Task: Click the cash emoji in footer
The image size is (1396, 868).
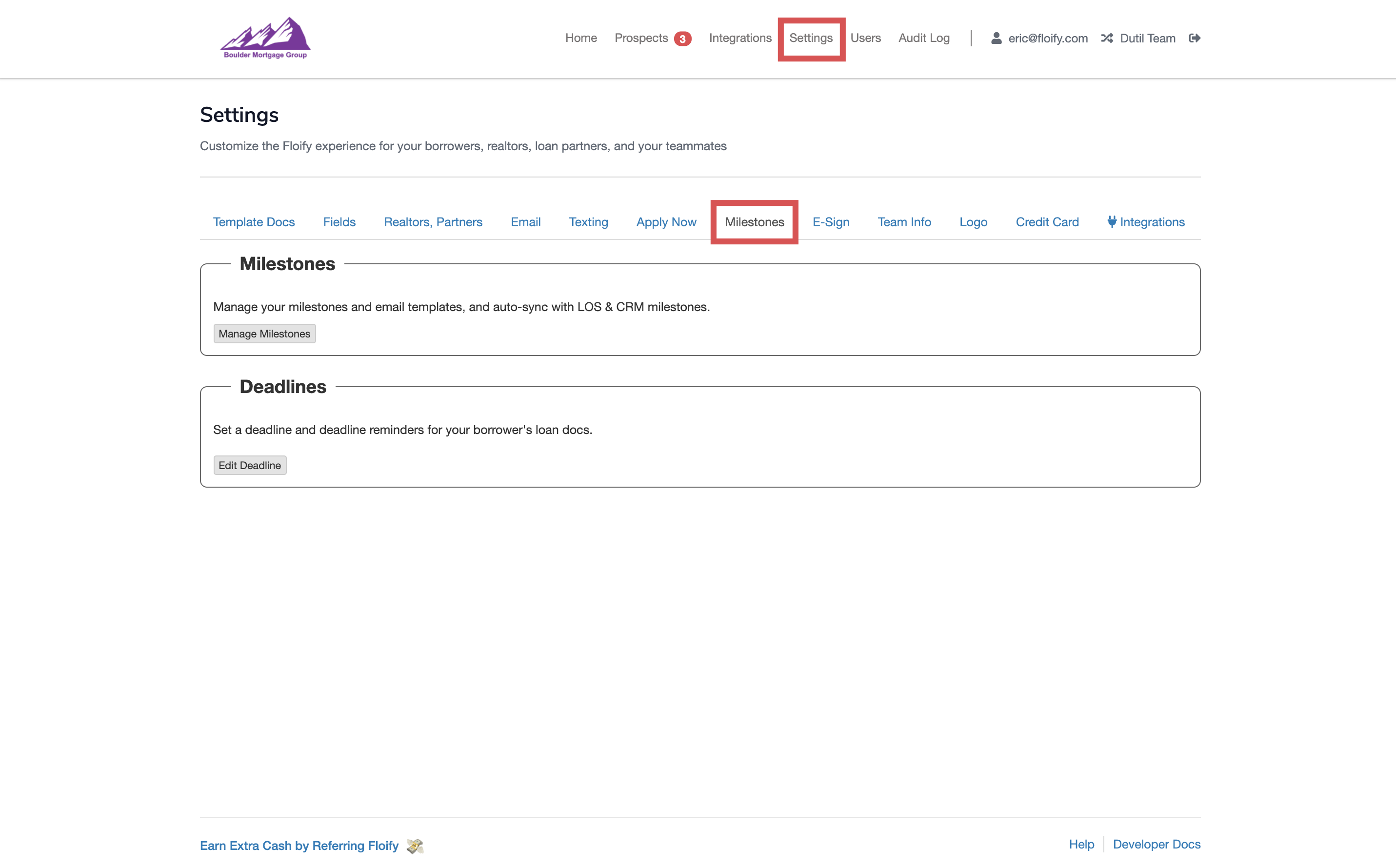Action: click(415, 846)
